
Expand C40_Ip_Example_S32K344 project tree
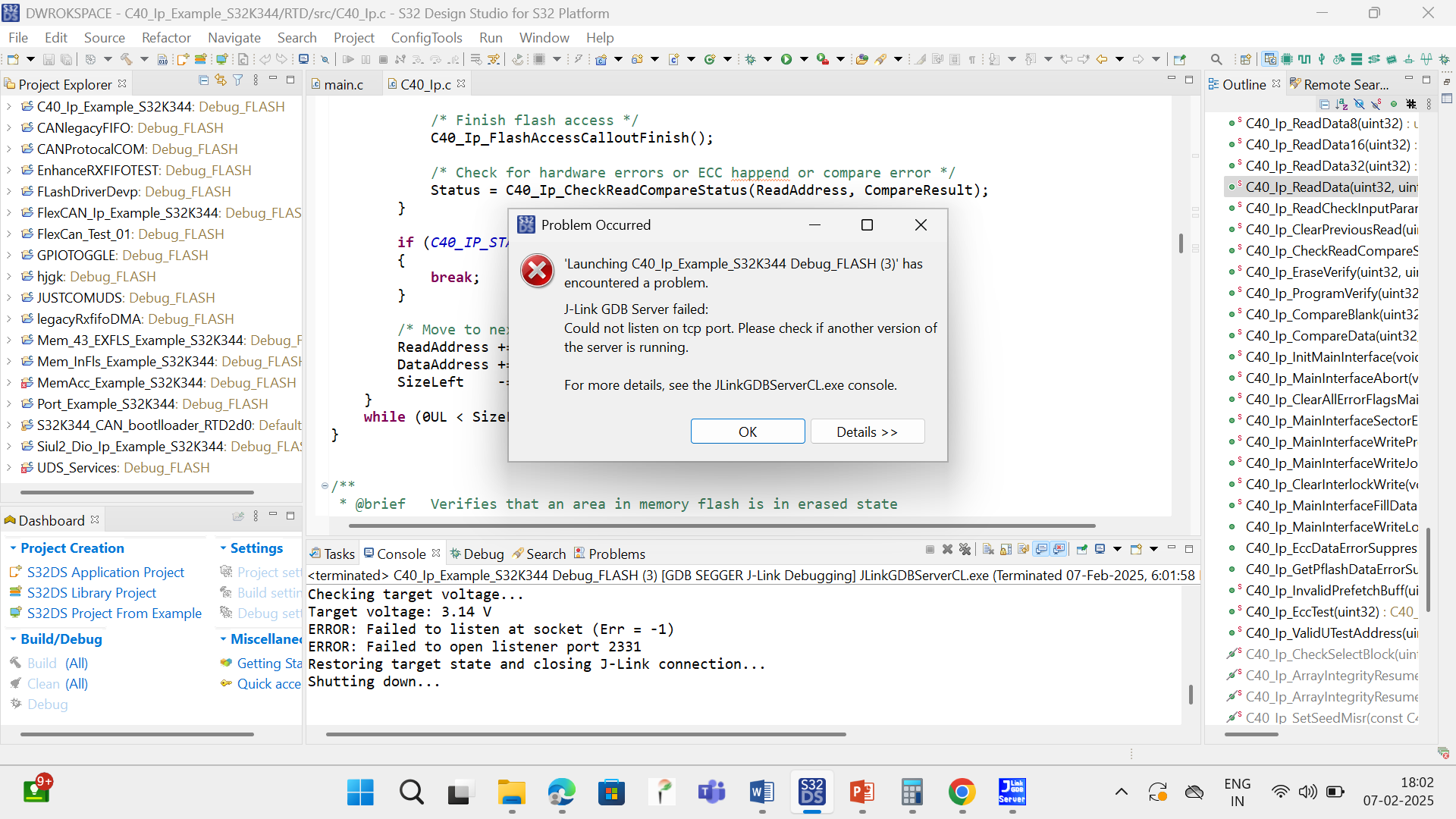[x=9, y=107]
